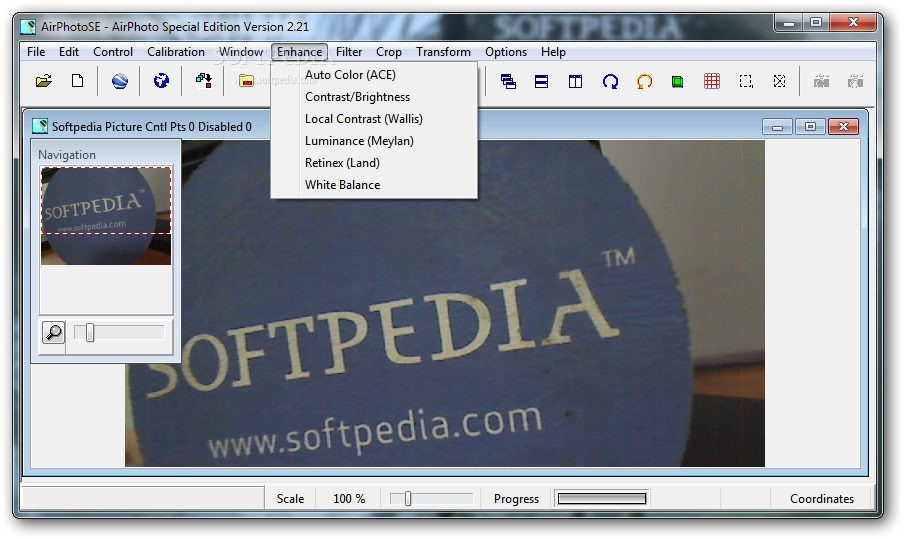
Task: Click the dashed selection rectangle icon
Action: click(746, 81)
